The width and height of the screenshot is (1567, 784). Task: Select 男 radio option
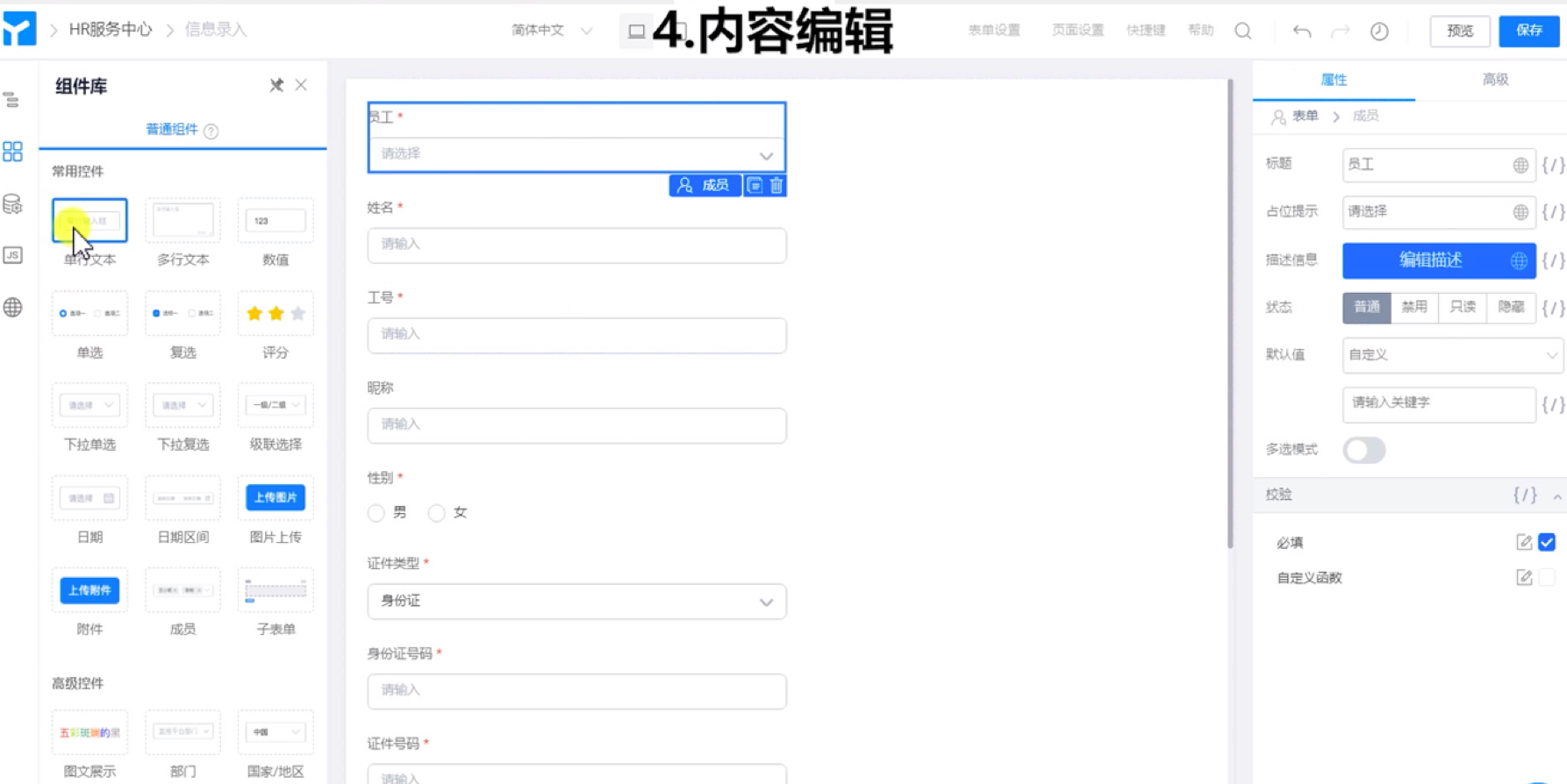point(376,513)
